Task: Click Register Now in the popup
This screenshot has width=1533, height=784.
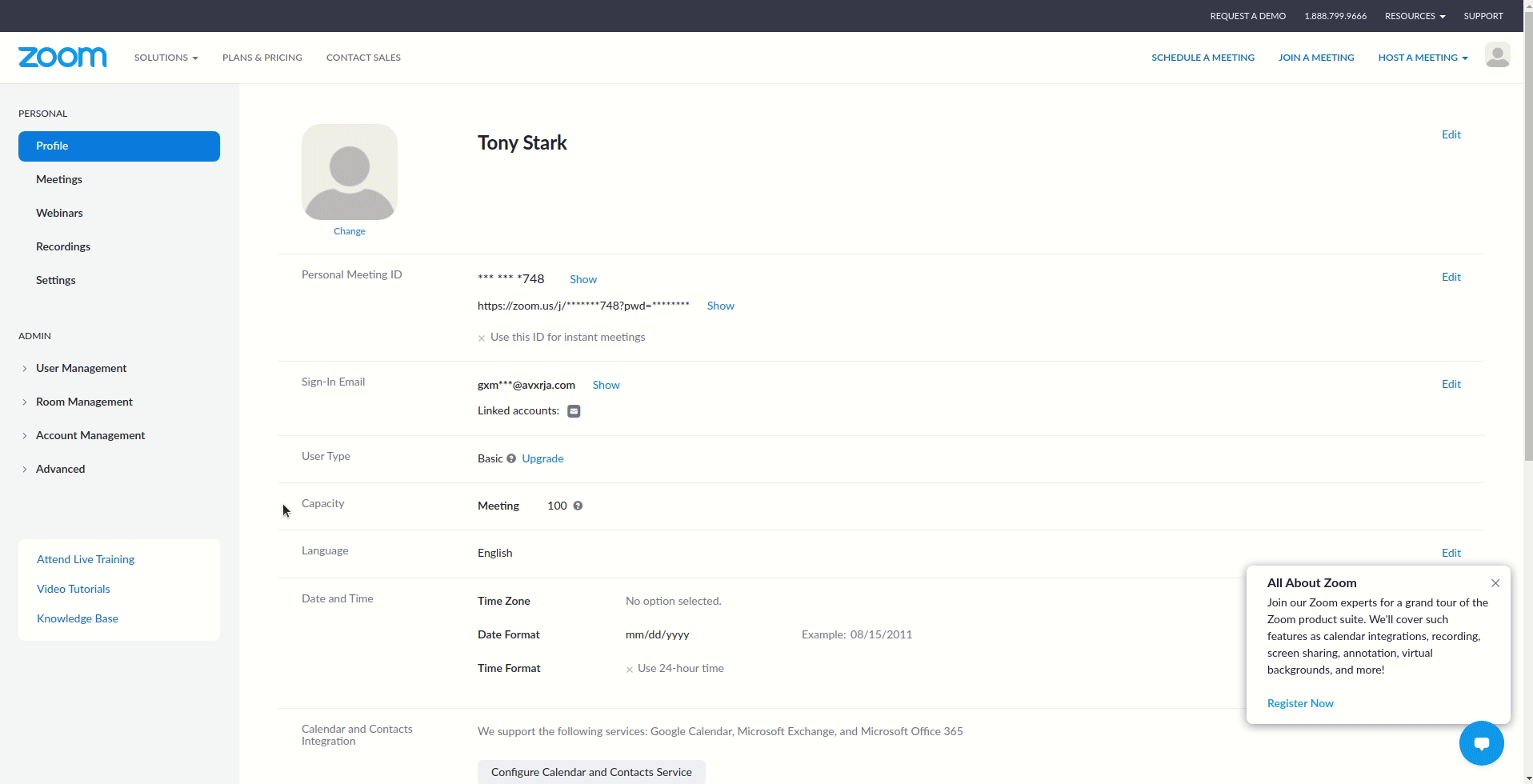Action: coord(1300,703)
